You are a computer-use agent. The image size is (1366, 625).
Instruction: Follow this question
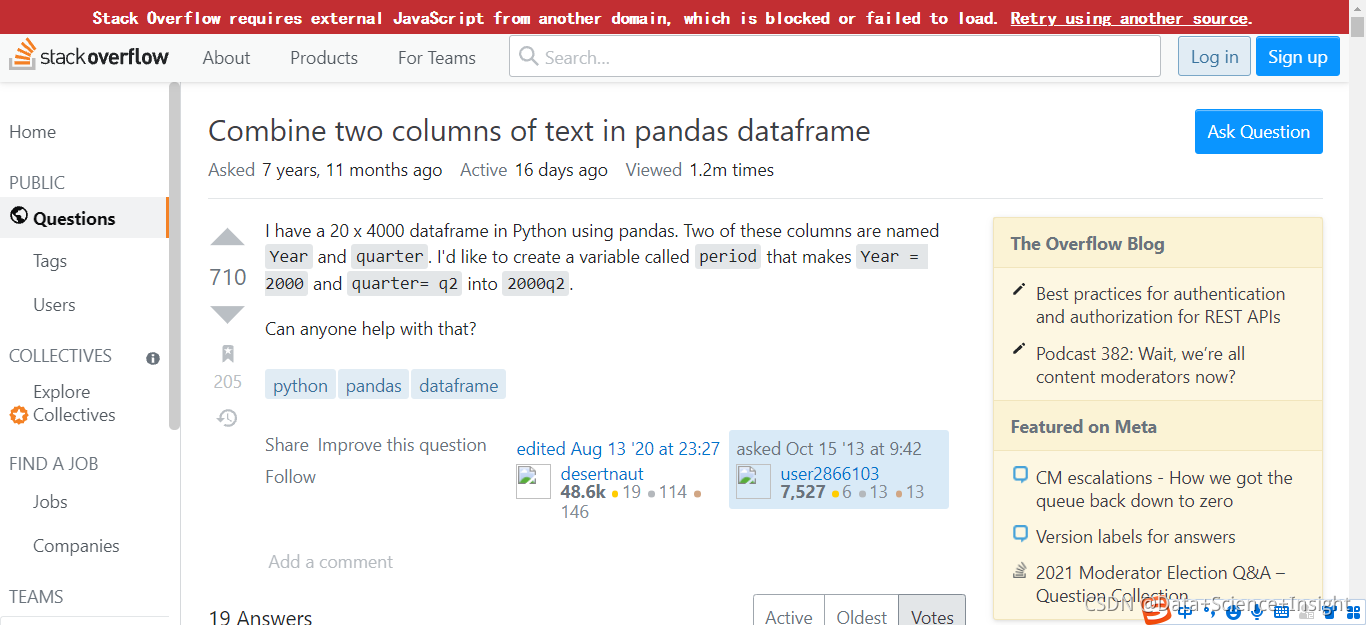click(290, 477)
